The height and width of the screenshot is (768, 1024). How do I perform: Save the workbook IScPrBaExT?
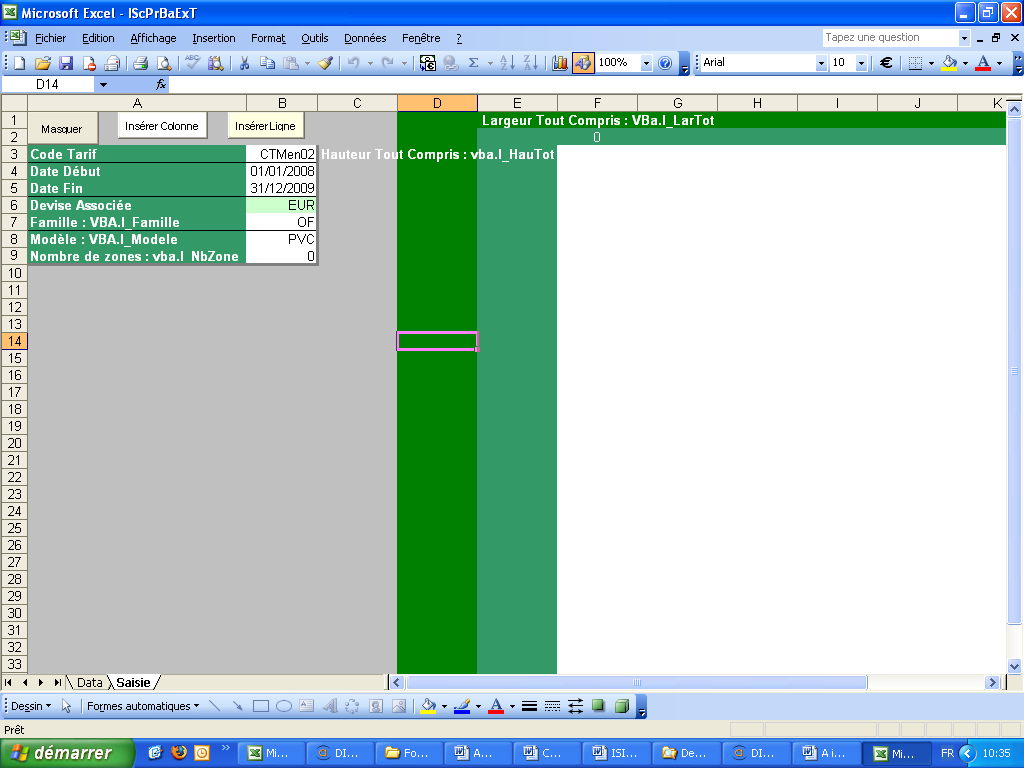pos(65,62)
